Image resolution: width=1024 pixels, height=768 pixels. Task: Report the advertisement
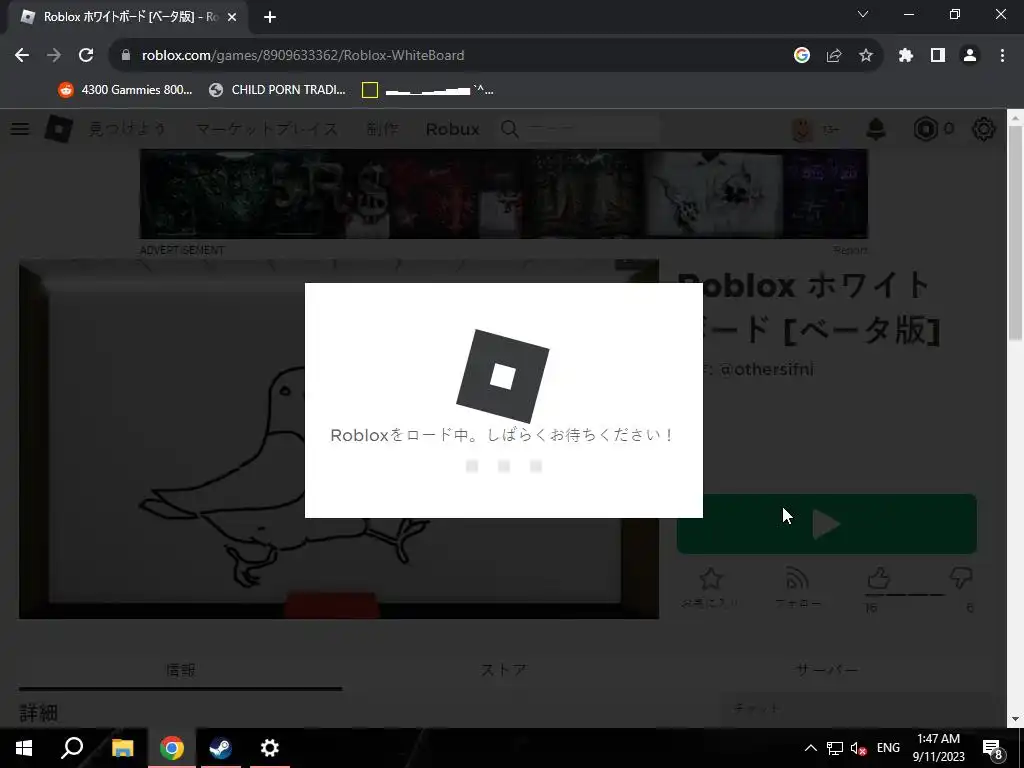pos(850,250)
